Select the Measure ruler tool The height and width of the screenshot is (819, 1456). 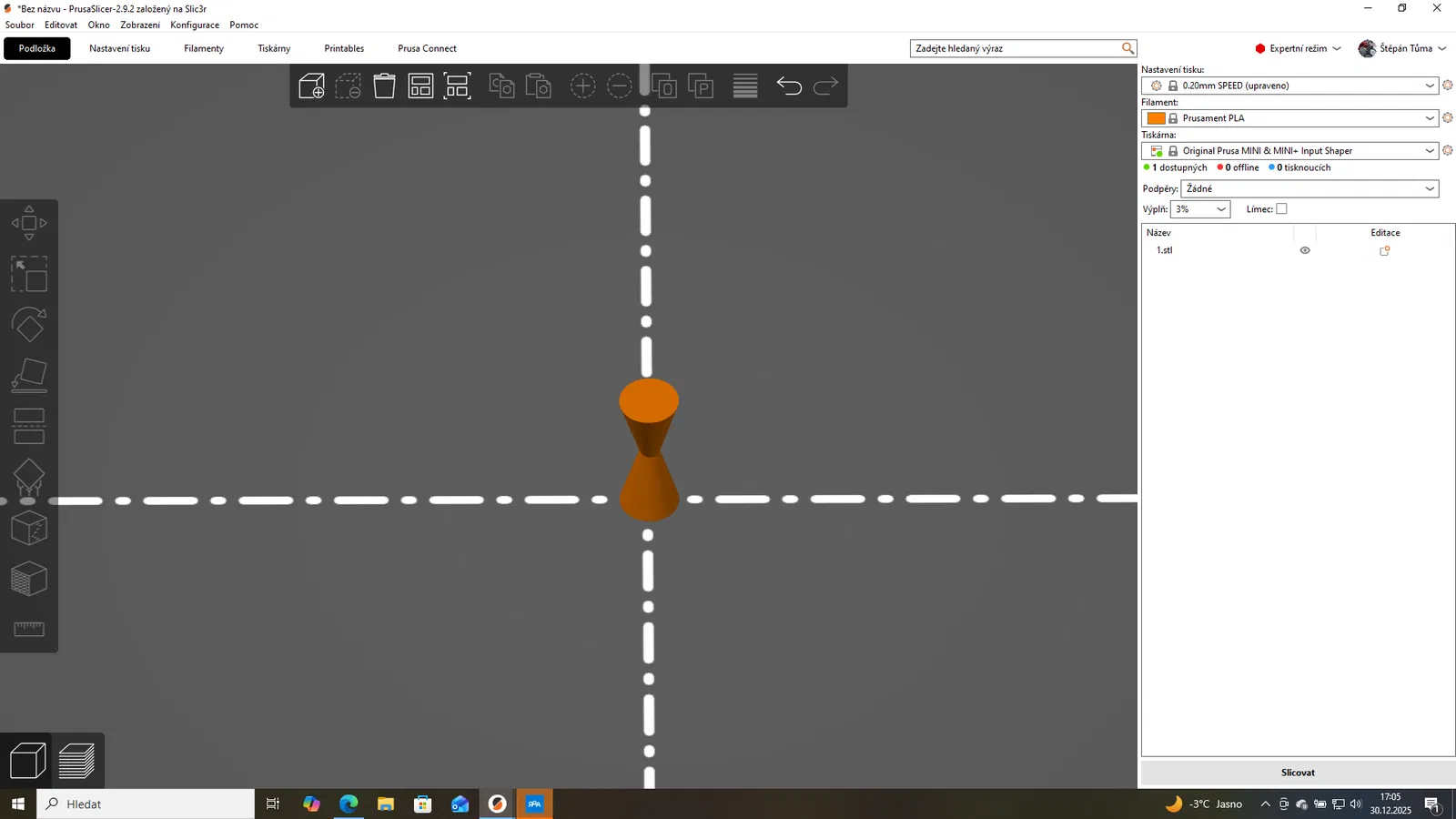point(29,629)
